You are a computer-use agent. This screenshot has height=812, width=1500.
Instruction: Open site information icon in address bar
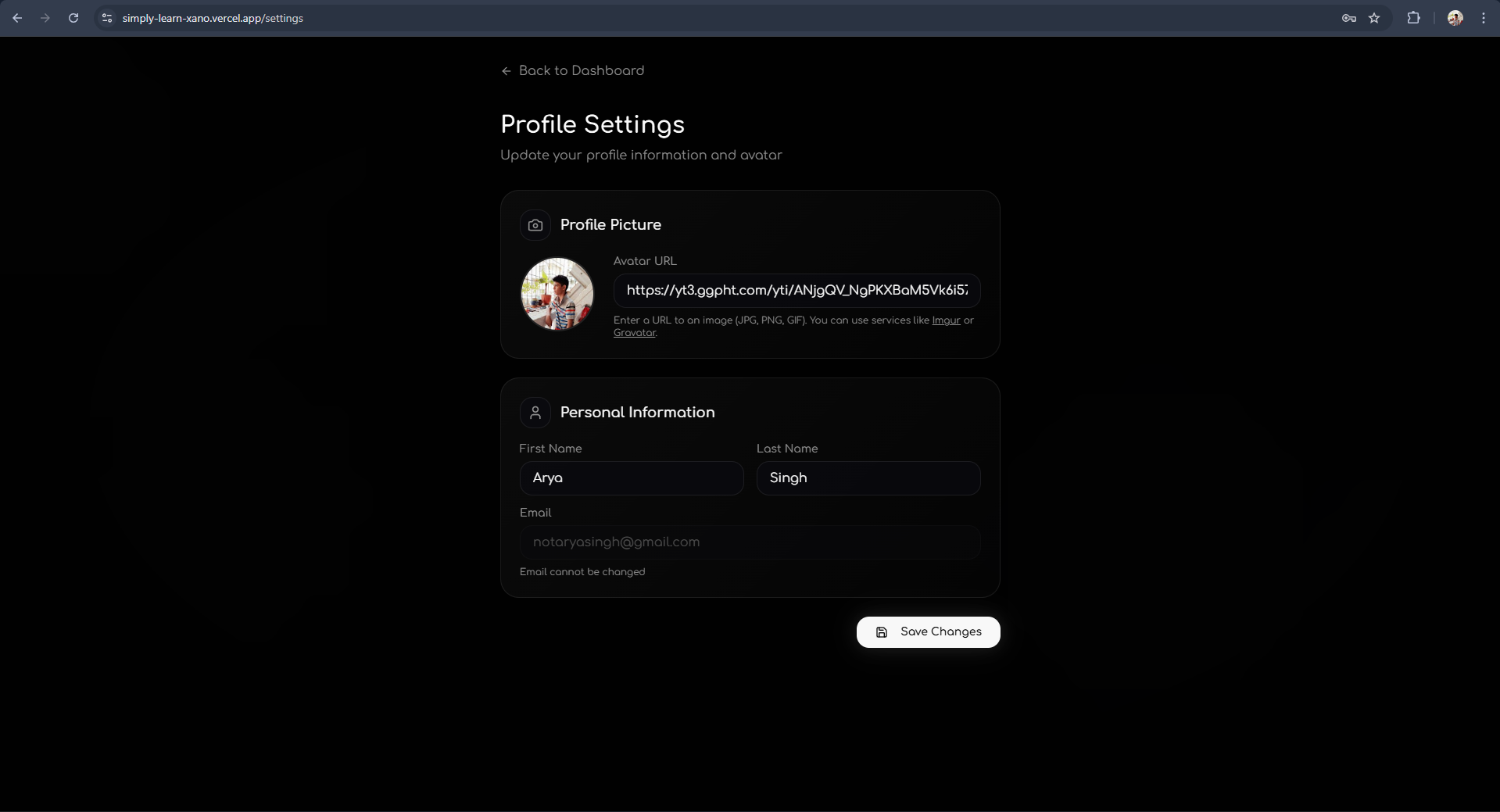pos(107,18)
